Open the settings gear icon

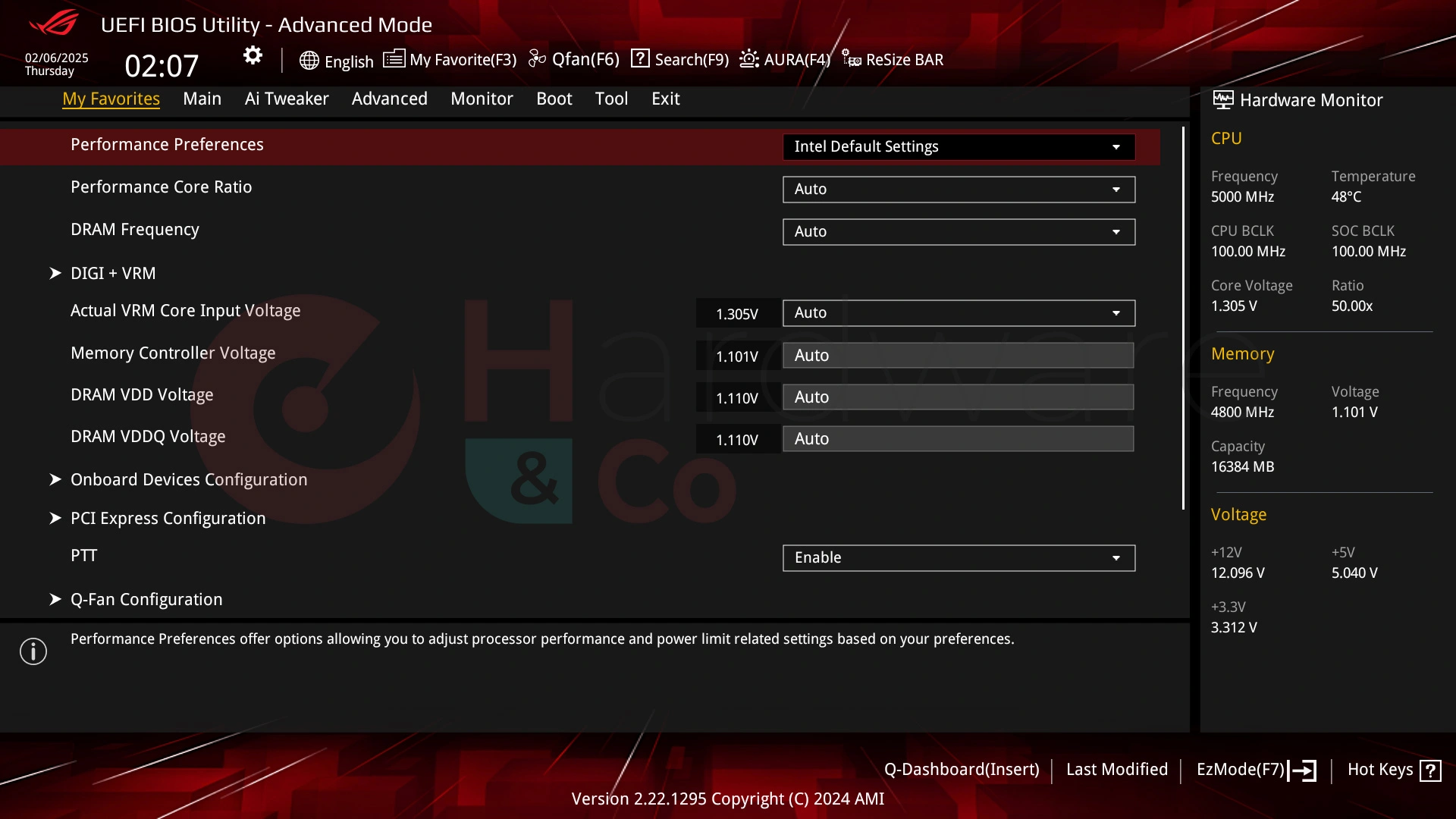tap(253, 55)
